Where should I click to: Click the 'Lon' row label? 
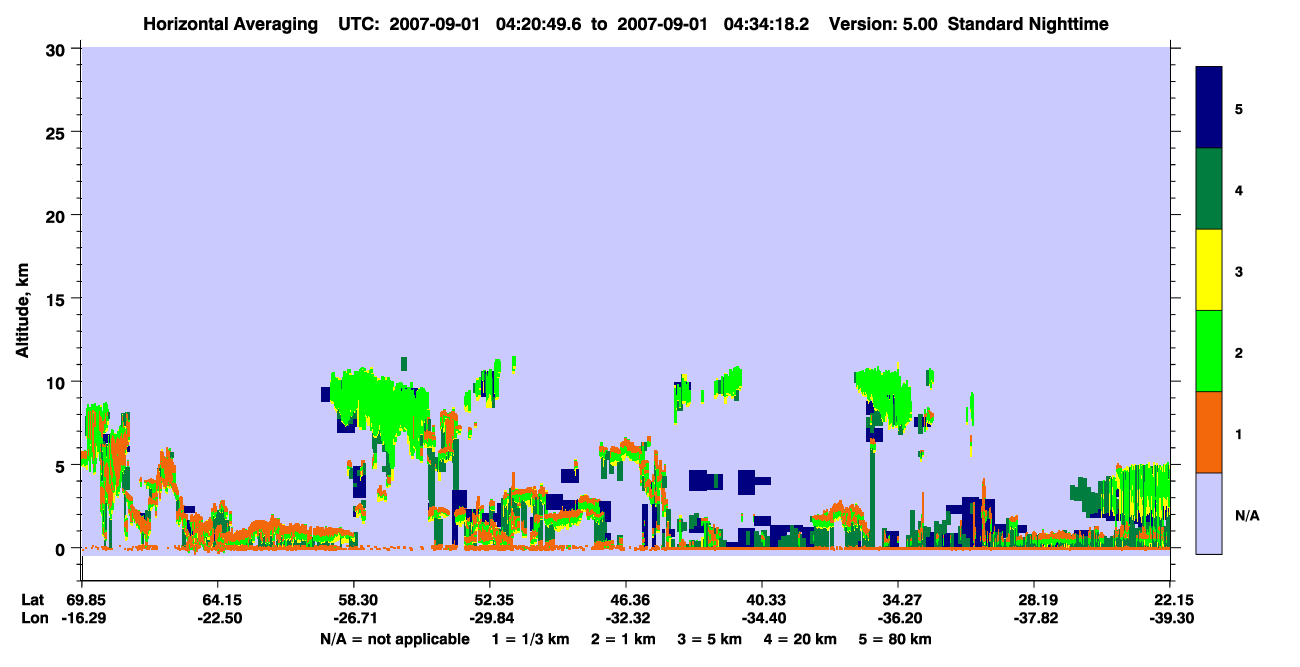click(x=34, y=619)
